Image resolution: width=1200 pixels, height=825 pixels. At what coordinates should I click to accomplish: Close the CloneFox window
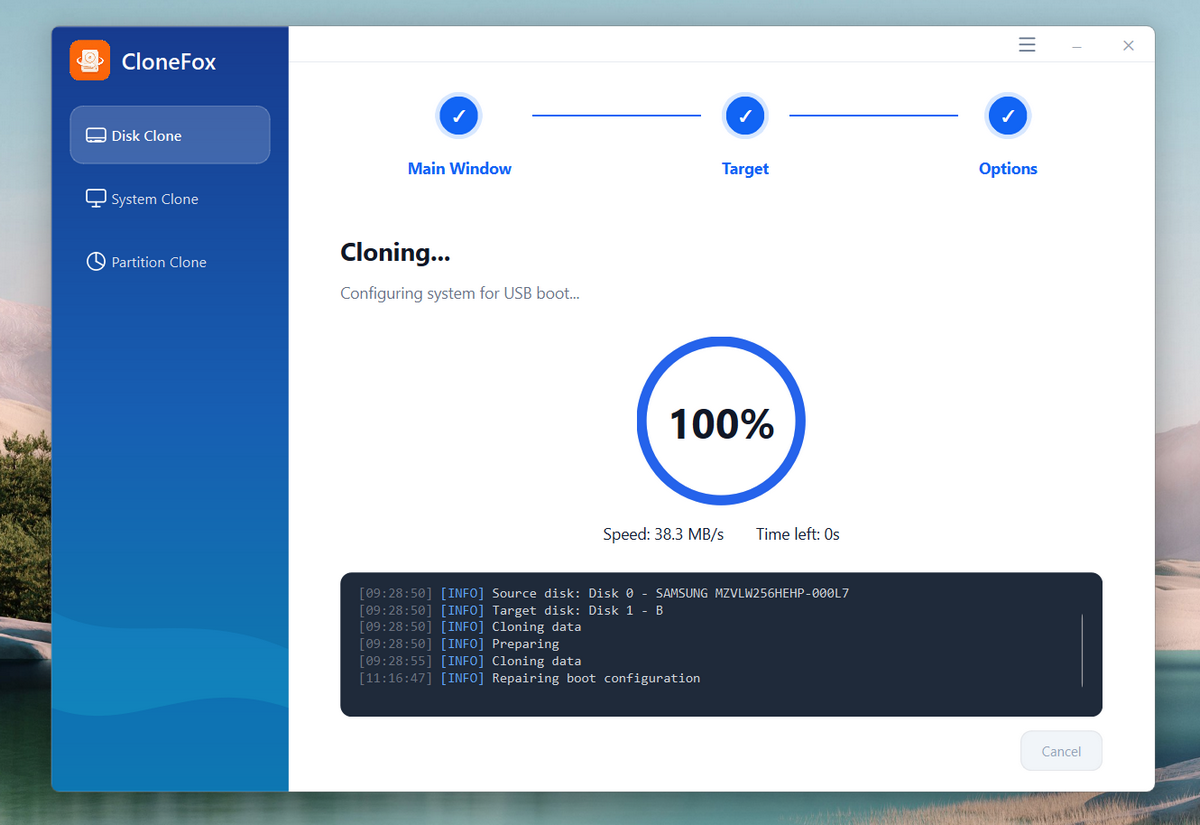pyautogui.click(x=1128, y=45)
